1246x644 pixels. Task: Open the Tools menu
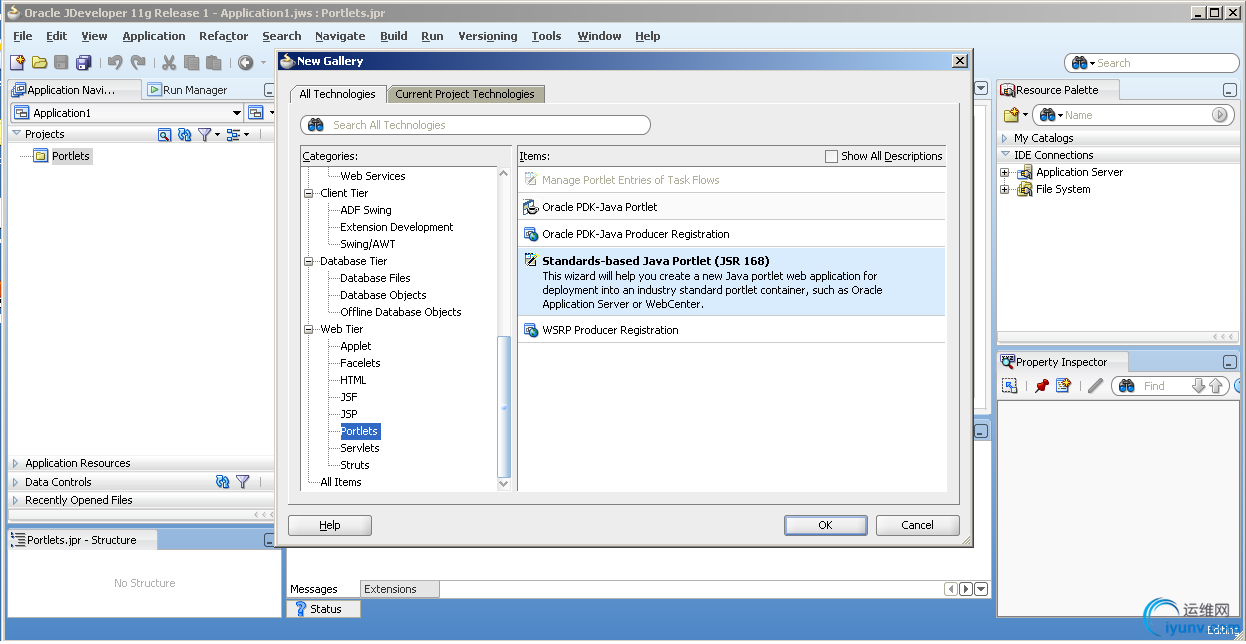(546, 36)
